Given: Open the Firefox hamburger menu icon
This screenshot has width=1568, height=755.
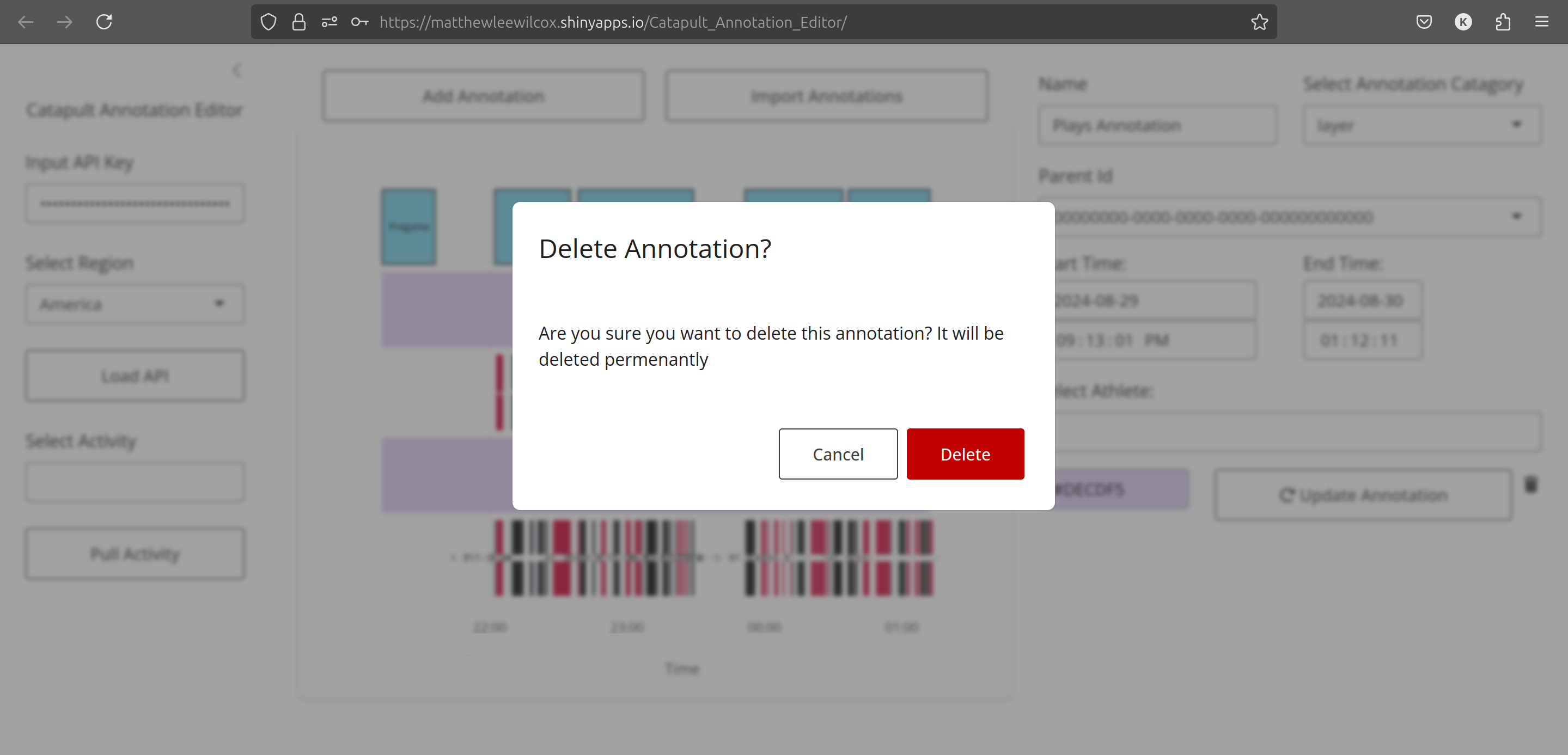Looking at the screenshot, I should [1542, 22].
